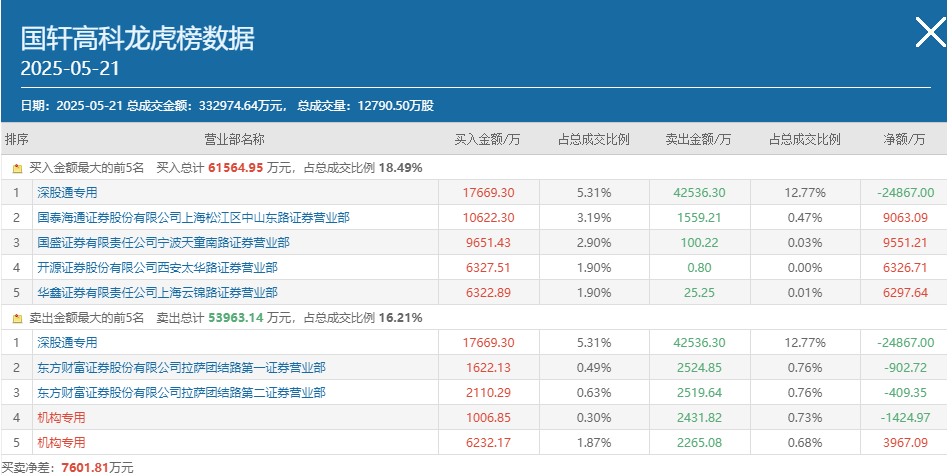Select net difference 7601.81

(x=85, y=468)
